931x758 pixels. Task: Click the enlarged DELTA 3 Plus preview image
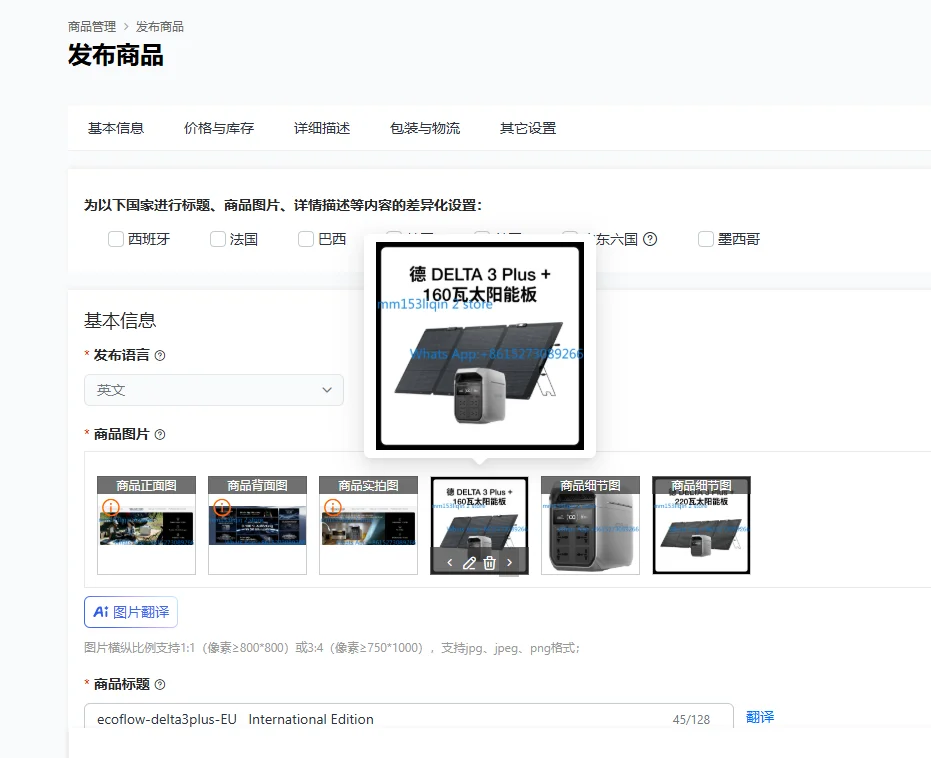[x=480, y=346]
